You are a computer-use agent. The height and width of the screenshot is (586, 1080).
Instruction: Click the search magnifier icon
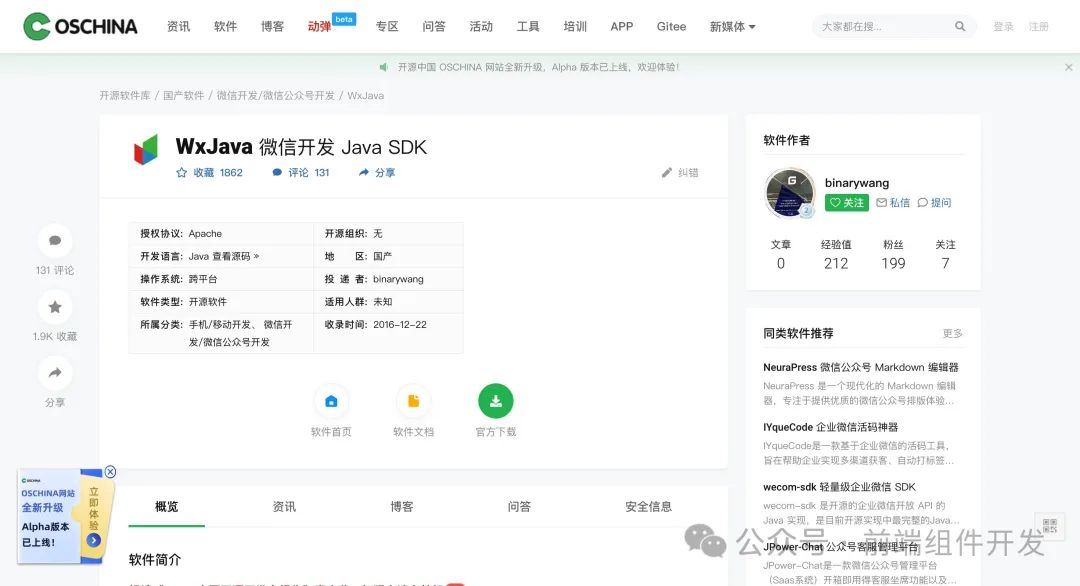959,26
